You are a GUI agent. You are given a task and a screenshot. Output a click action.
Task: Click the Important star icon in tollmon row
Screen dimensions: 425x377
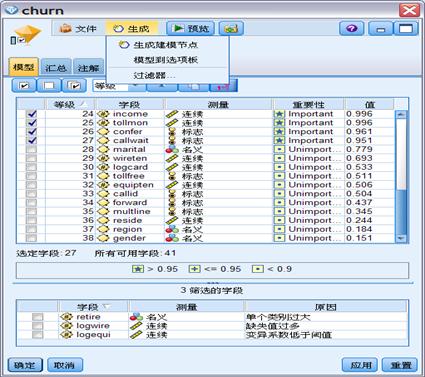[279, 123]
